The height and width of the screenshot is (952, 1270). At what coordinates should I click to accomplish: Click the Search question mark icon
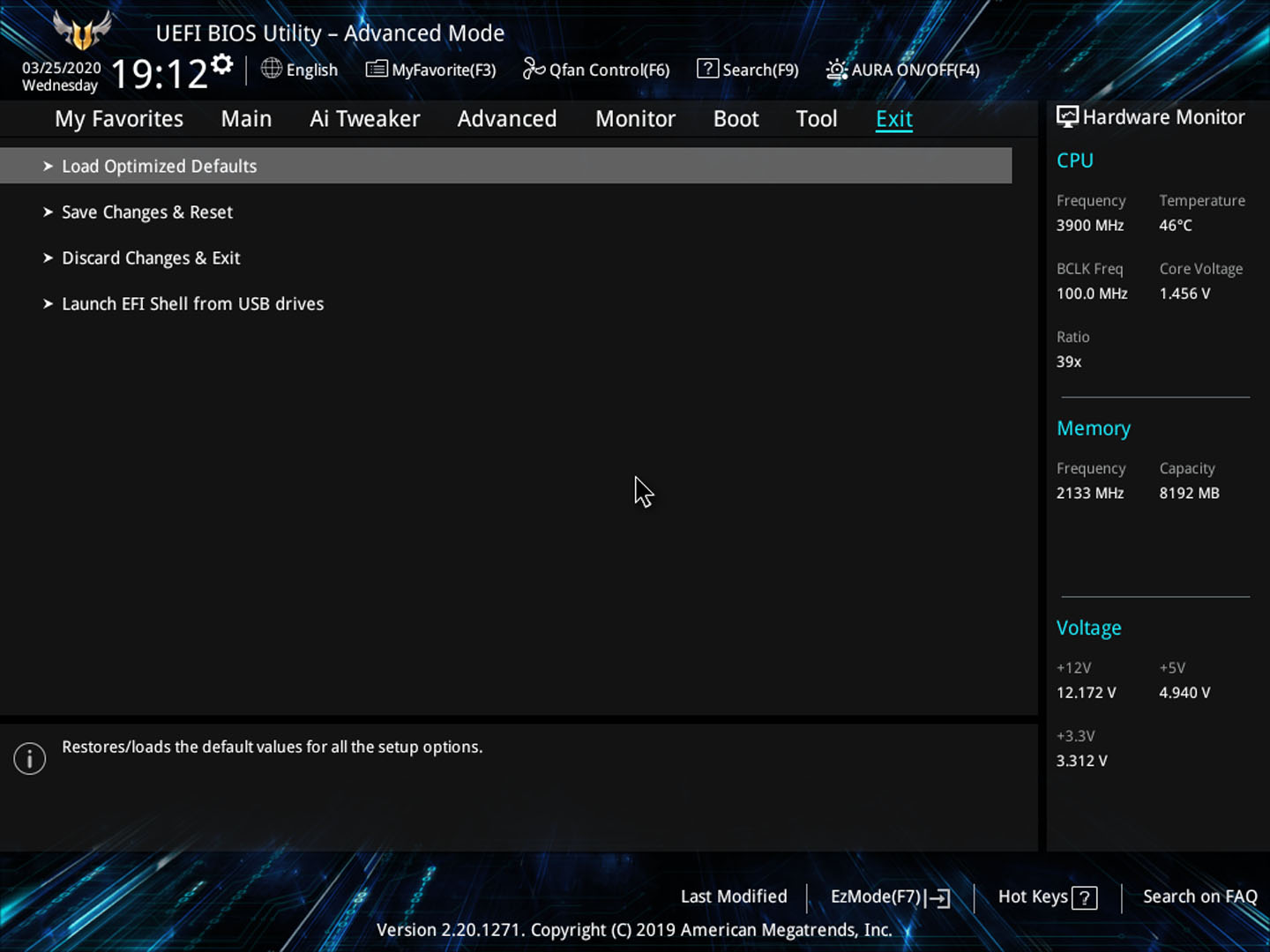[x=707, y=69]
